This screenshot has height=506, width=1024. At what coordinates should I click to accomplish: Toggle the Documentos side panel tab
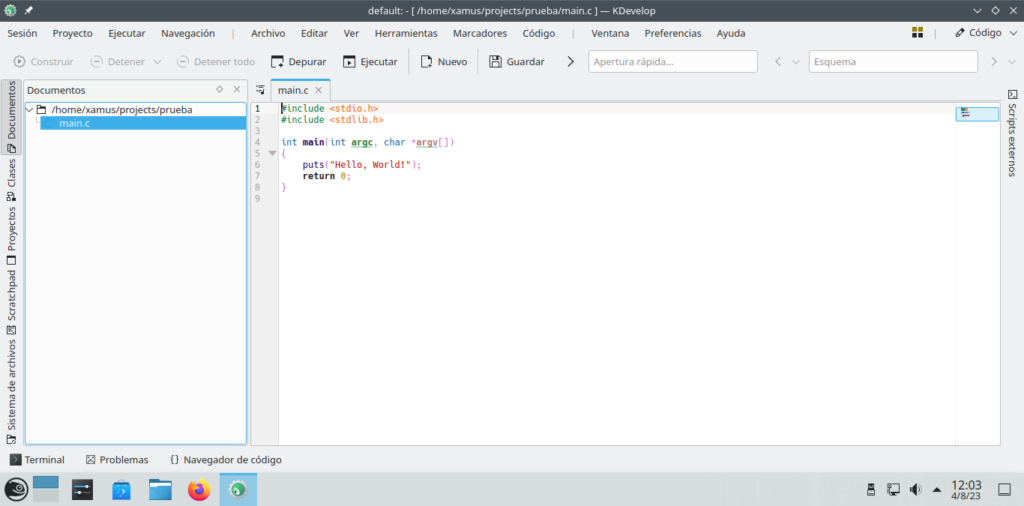(11, 117)
